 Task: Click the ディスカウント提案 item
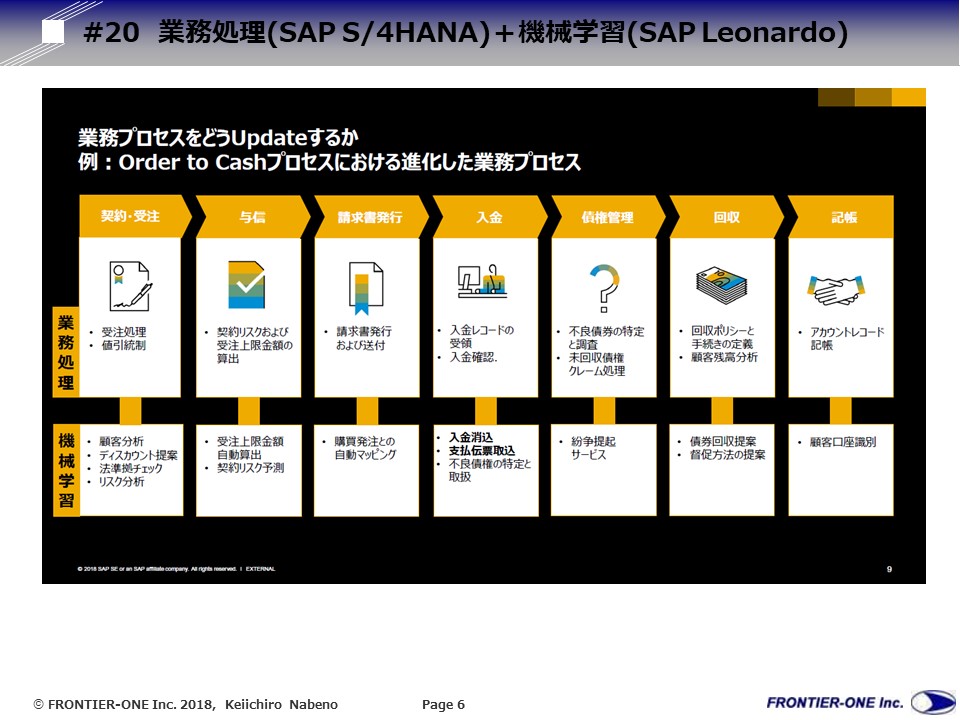click(138, 455)
